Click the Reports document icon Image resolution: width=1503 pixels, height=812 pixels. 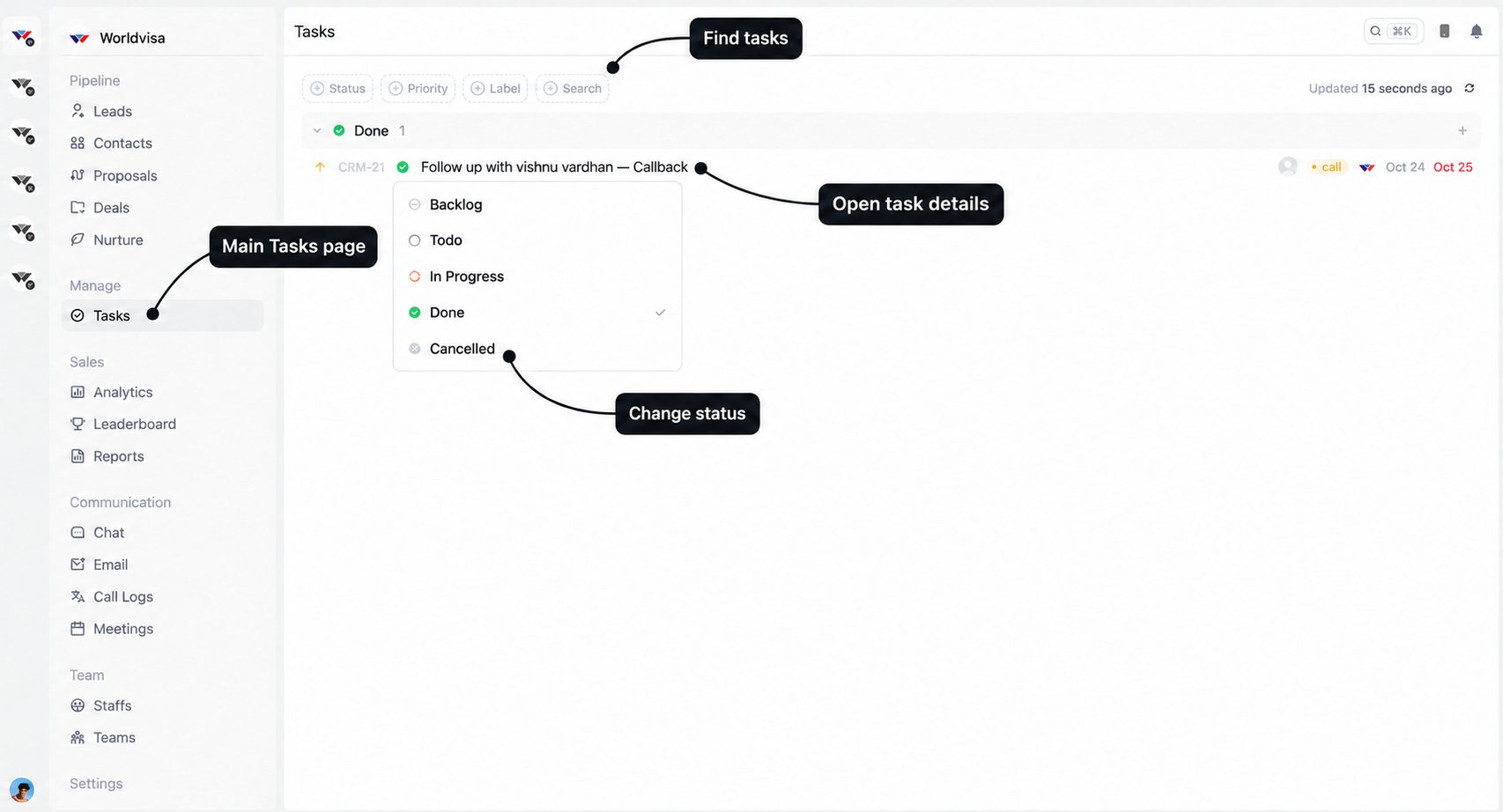pos(78,456)
